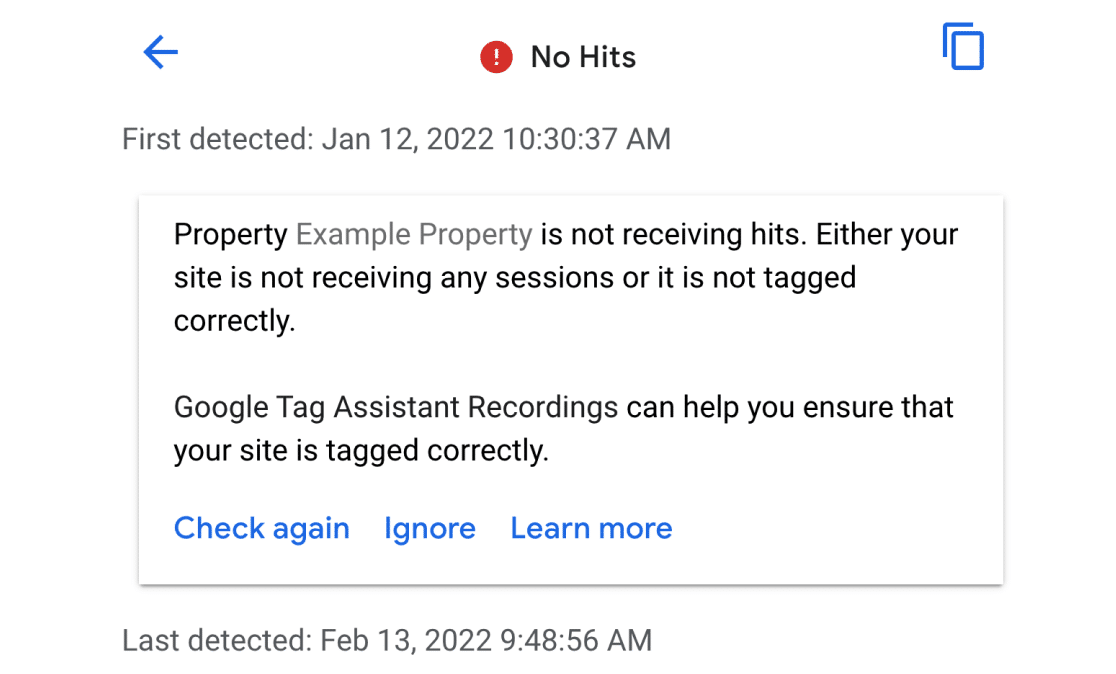Click the "No Hits" title

(583, 57)
